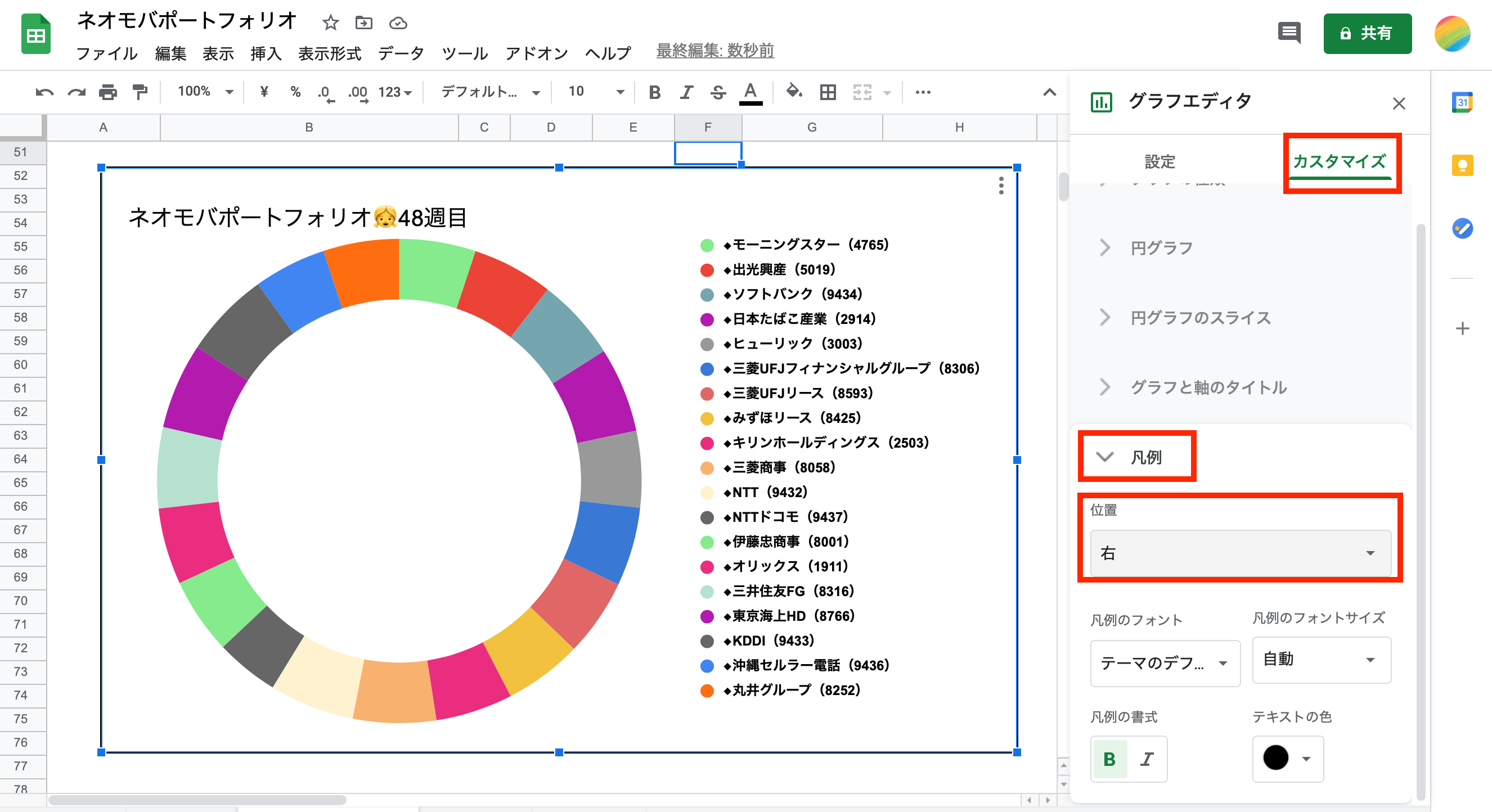1492x812 pixels.
Task: Open the 位置 dropdown showing 右
Action: click(1241, 553)
